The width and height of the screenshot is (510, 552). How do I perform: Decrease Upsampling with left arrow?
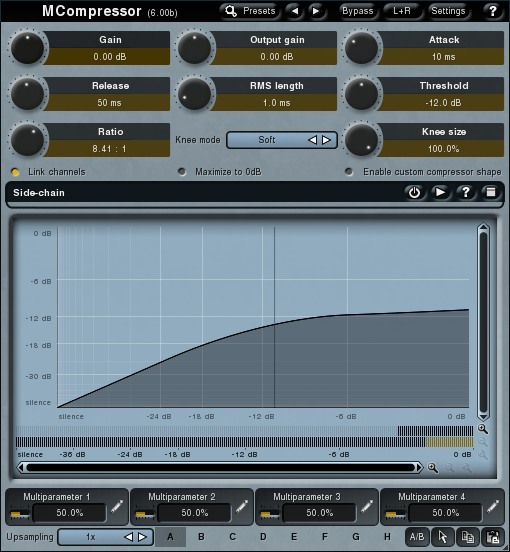(128, 537)
